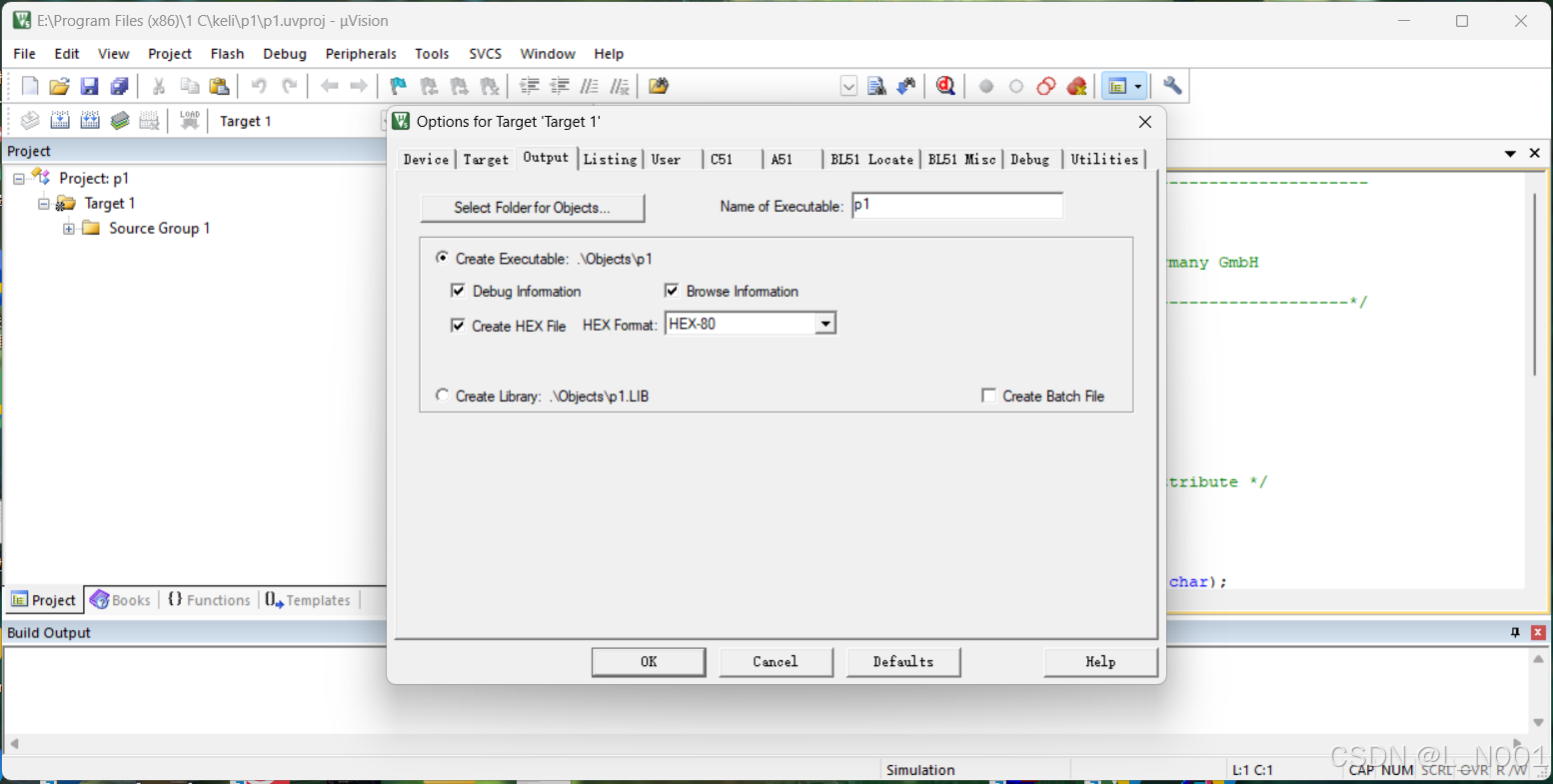Screen dimensions: 1553x784
Task: Switch to the Books panel tab
Action: click(x=120, y=600)
